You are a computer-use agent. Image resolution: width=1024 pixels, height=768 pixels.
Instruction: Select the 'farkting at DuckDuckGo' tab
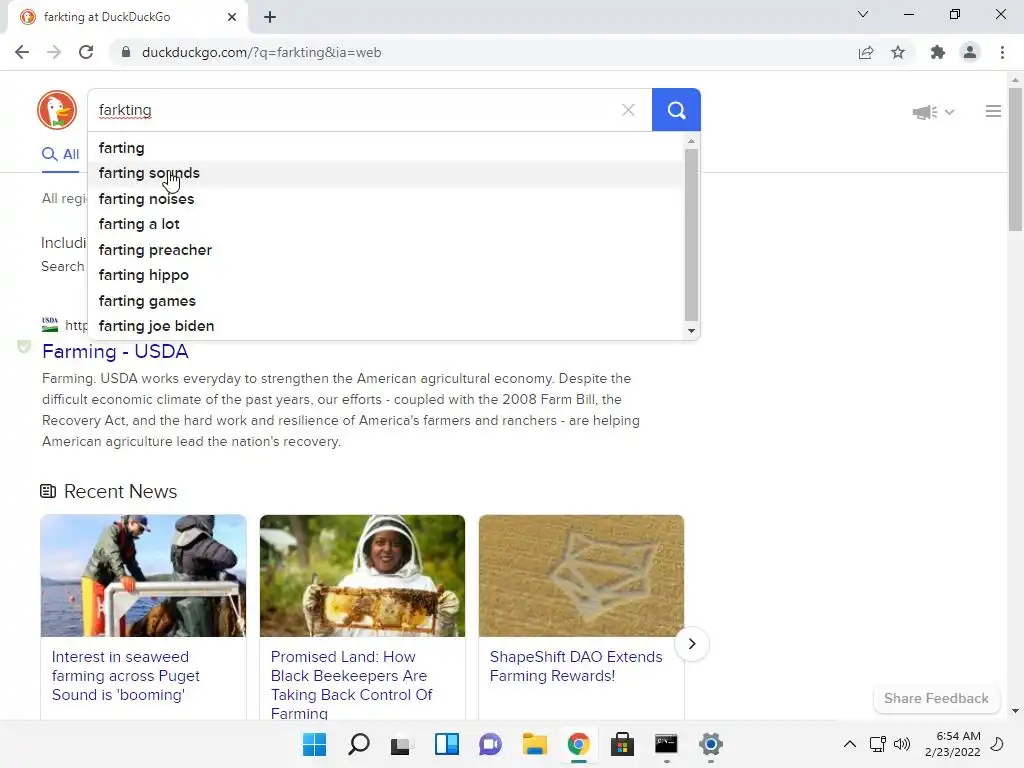coord(127,17)
